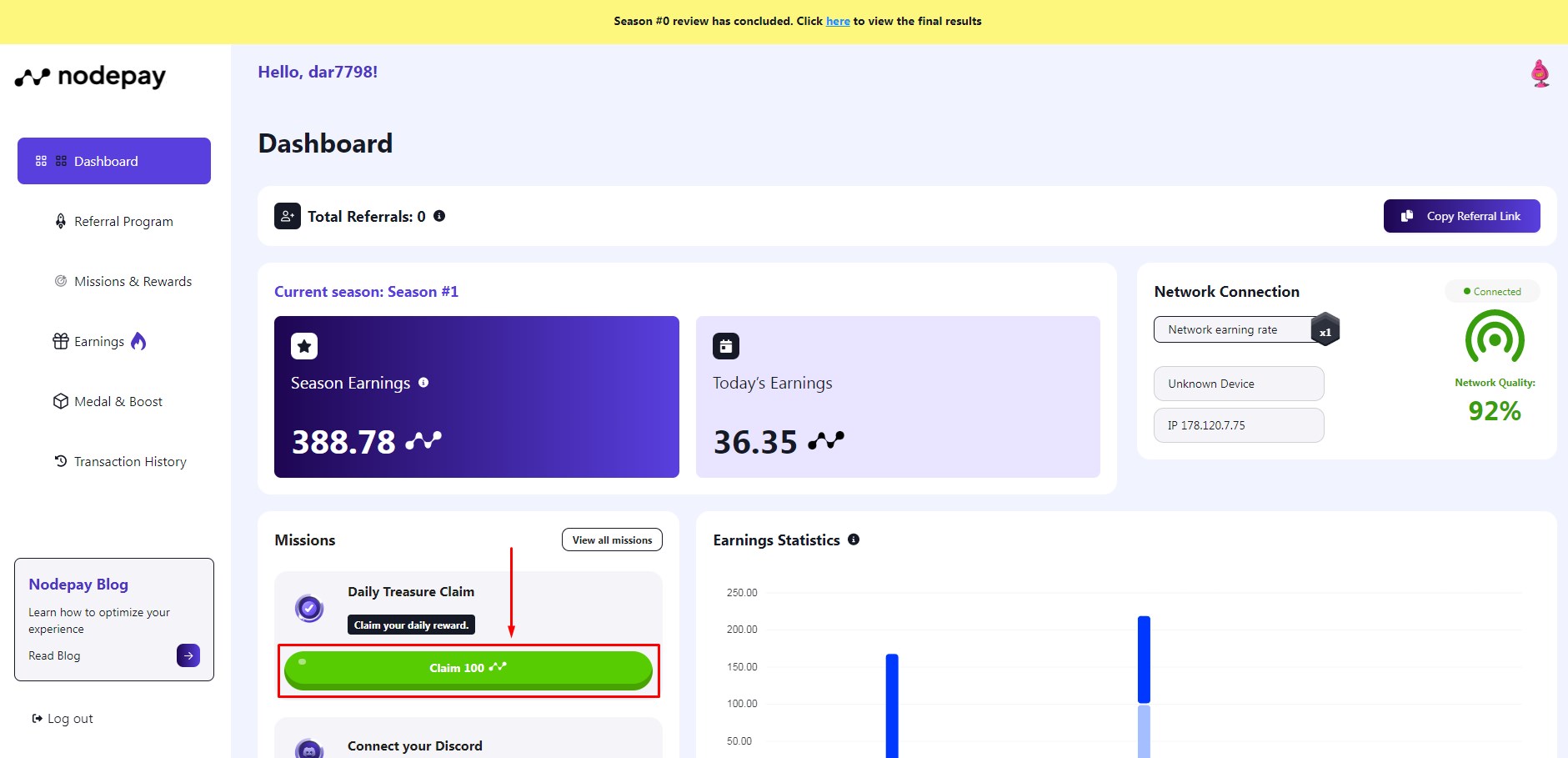Click the calendar icon on Today's Earnings card

(726, 346)
